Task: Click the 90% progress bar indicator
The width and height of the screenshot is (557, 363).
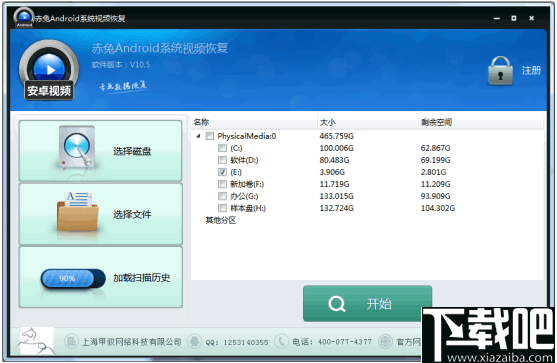Action: point(73,278)
